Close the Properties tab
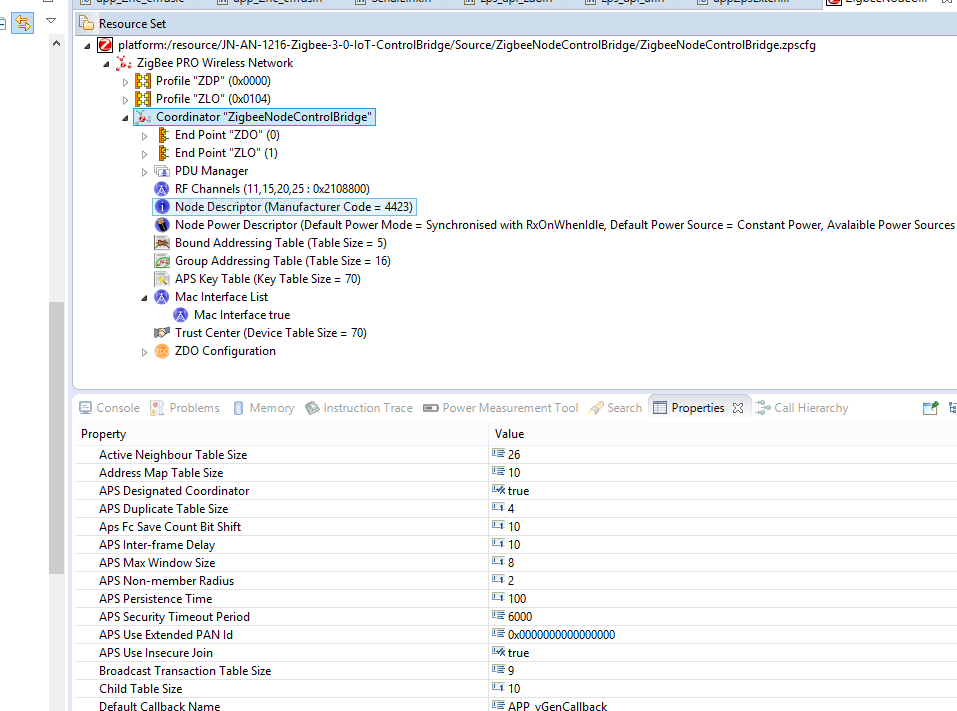The height and width of the screenshot is (711, 957). coord(738,408)
